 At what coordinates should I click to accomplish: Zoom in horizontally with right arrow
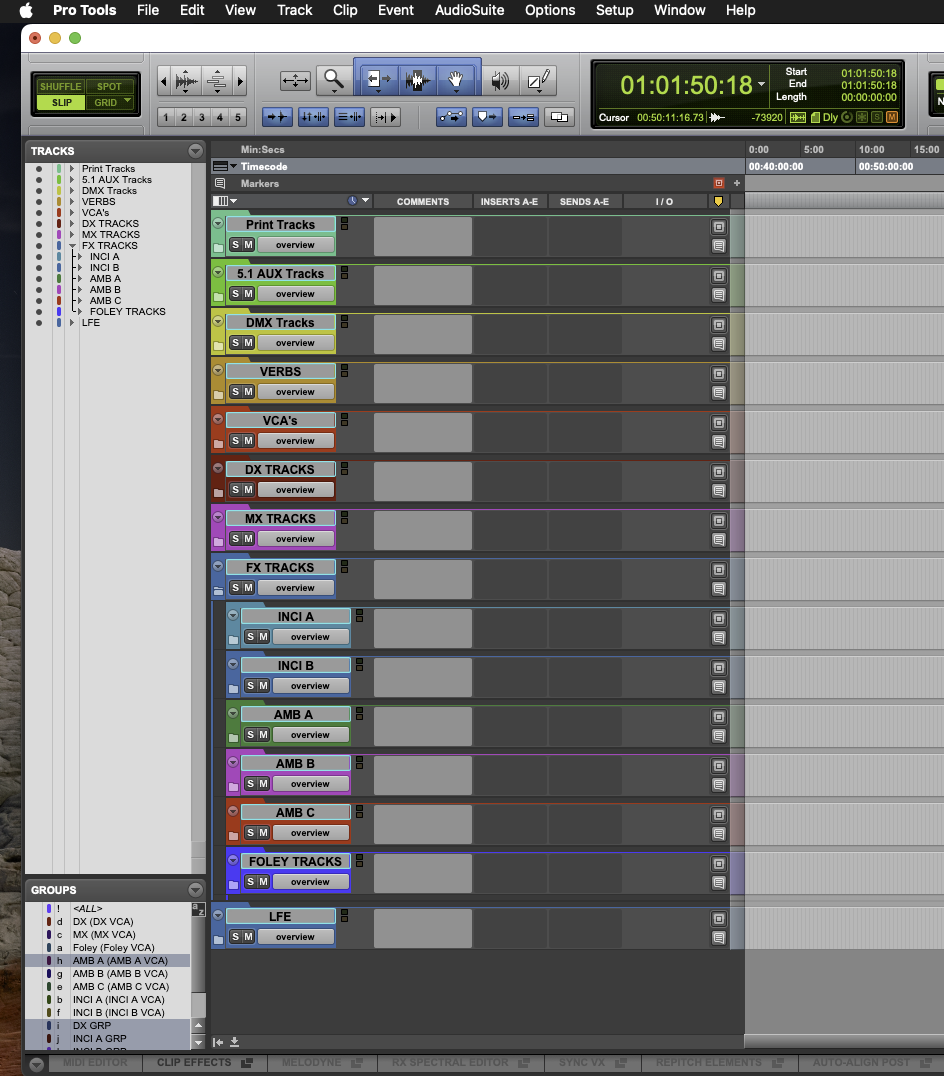(x=240, y=82)
